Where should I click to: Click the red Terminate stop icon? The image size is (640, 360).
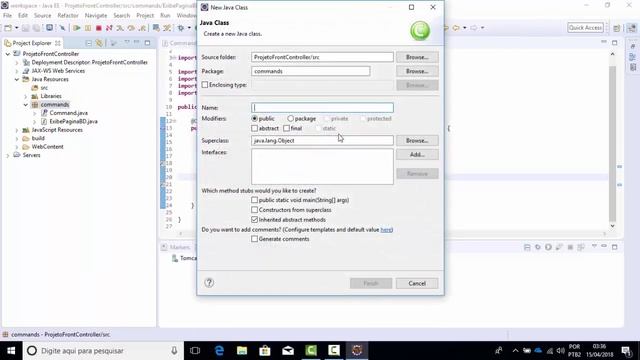point(98,28)
